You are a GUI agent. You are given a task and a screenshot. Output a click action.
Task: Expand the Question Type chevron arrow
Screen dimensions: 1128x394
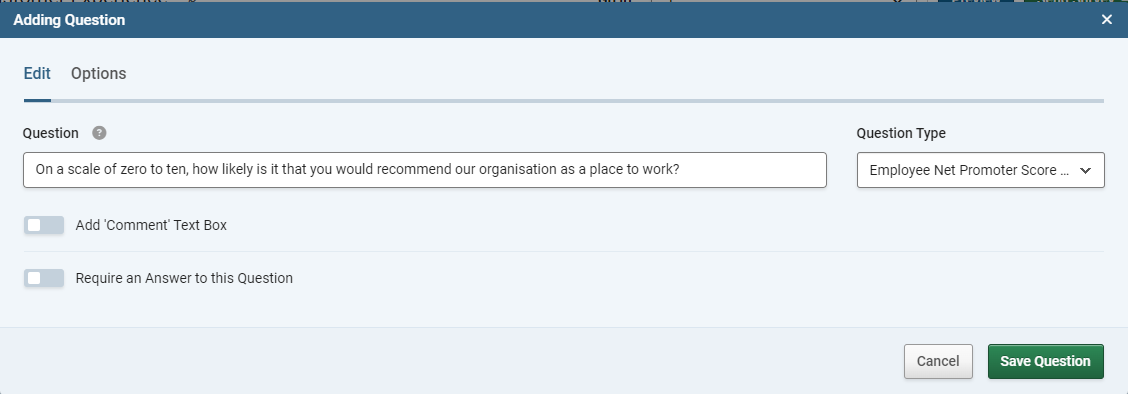point(1086,170)
